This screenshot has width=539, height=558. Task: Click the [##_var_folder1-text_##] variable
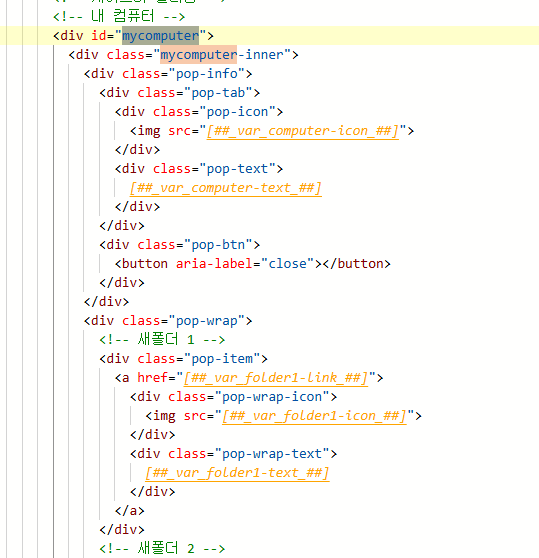click(237, 473)
